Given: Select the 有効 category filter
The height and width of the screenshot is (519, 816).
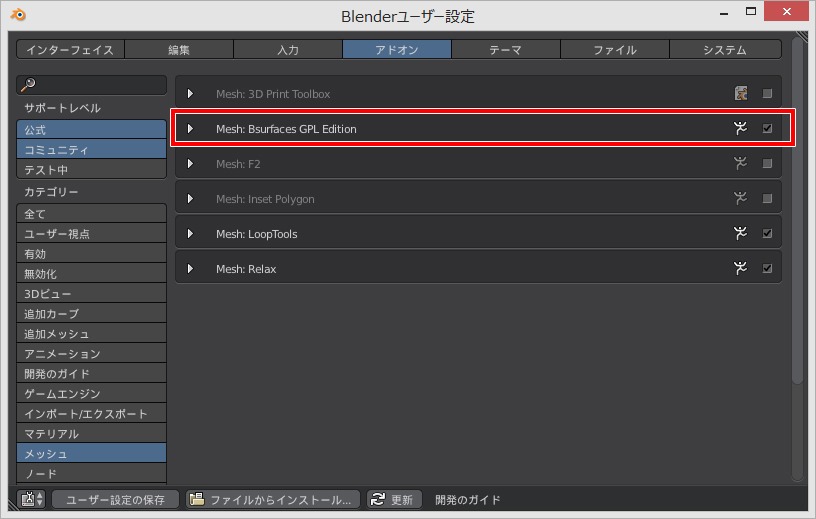Looking at the screenshot, I should (x=92, y=254).
